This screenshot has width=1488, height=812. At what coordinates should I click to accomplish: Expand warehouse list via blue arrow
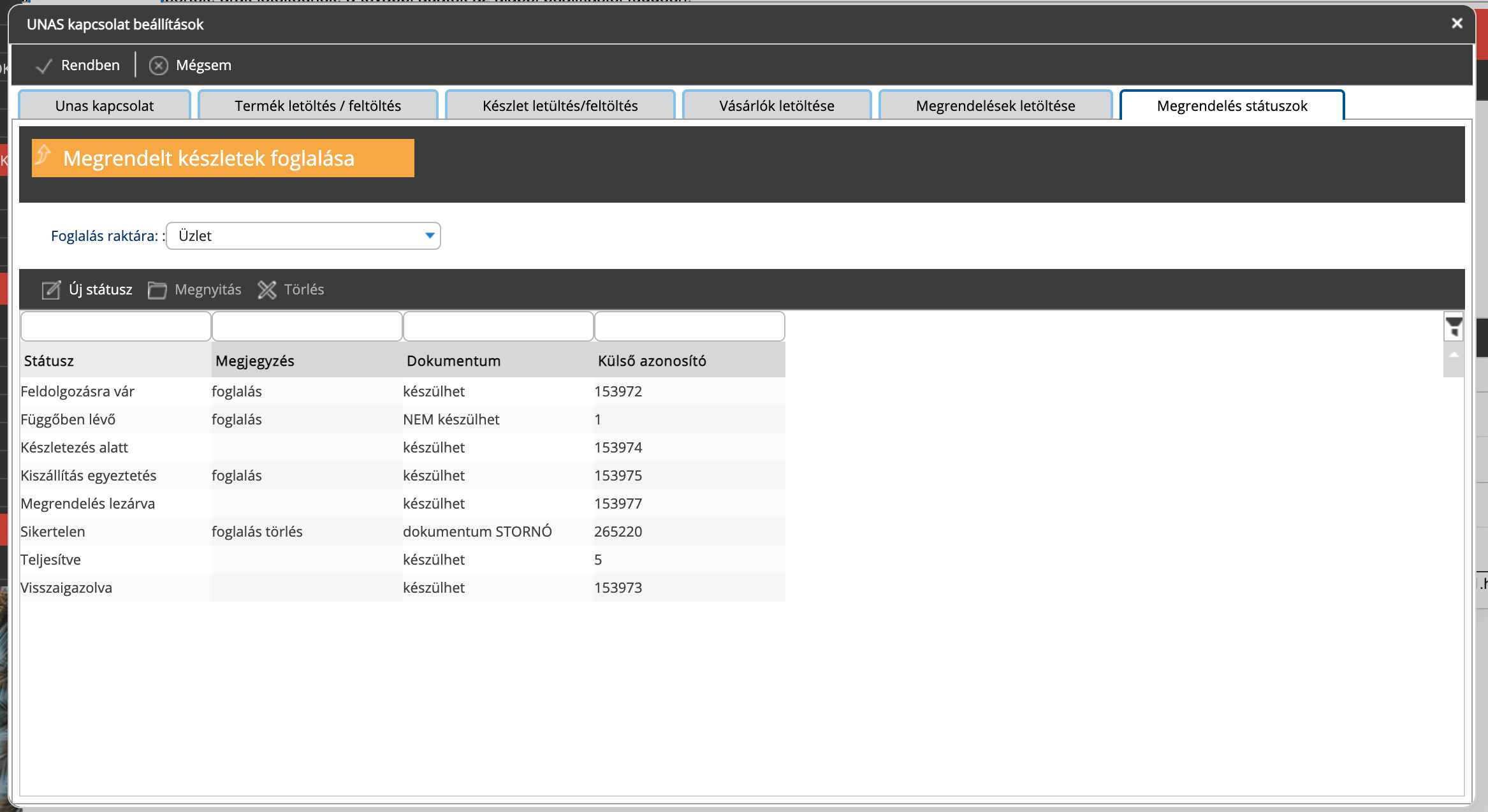click(430, 236)
